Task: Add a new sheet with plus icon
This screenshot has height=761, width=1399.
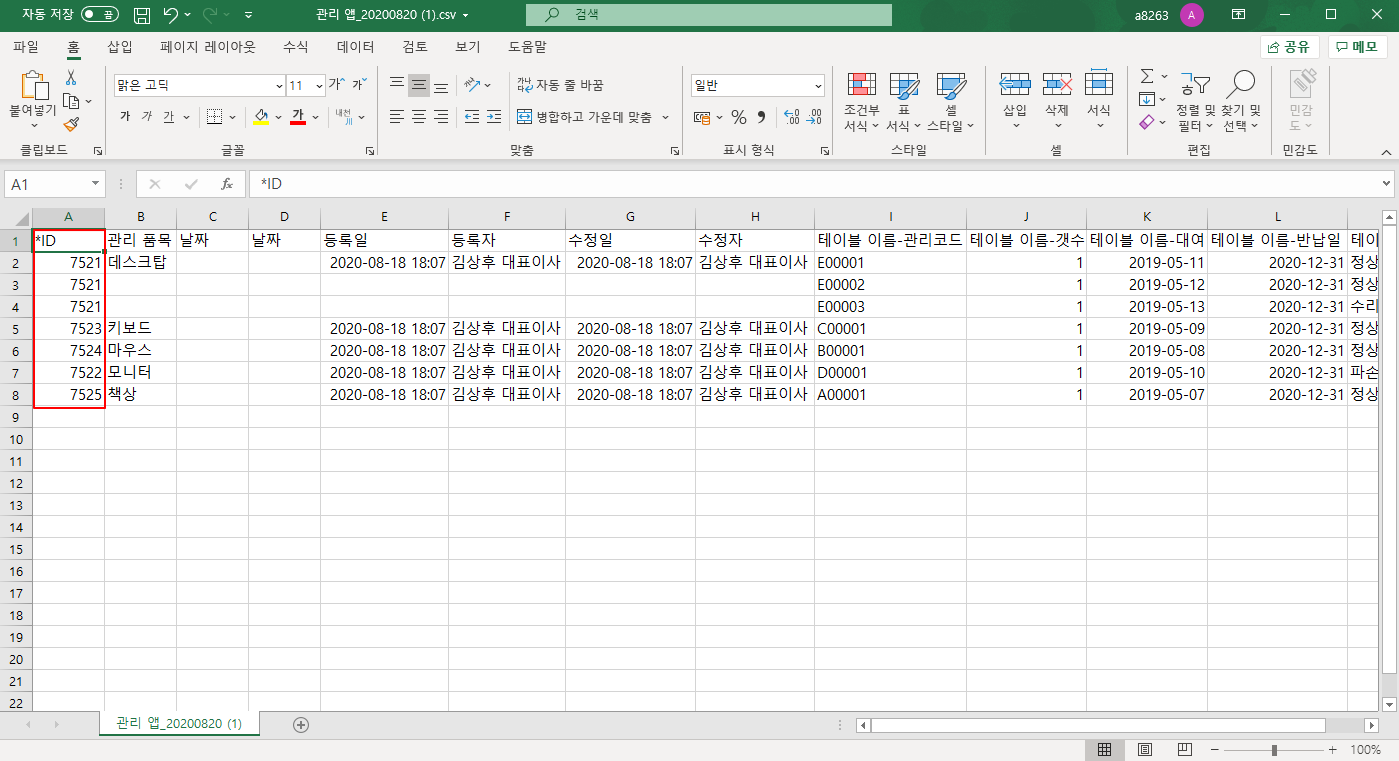Action: point(300,725)
